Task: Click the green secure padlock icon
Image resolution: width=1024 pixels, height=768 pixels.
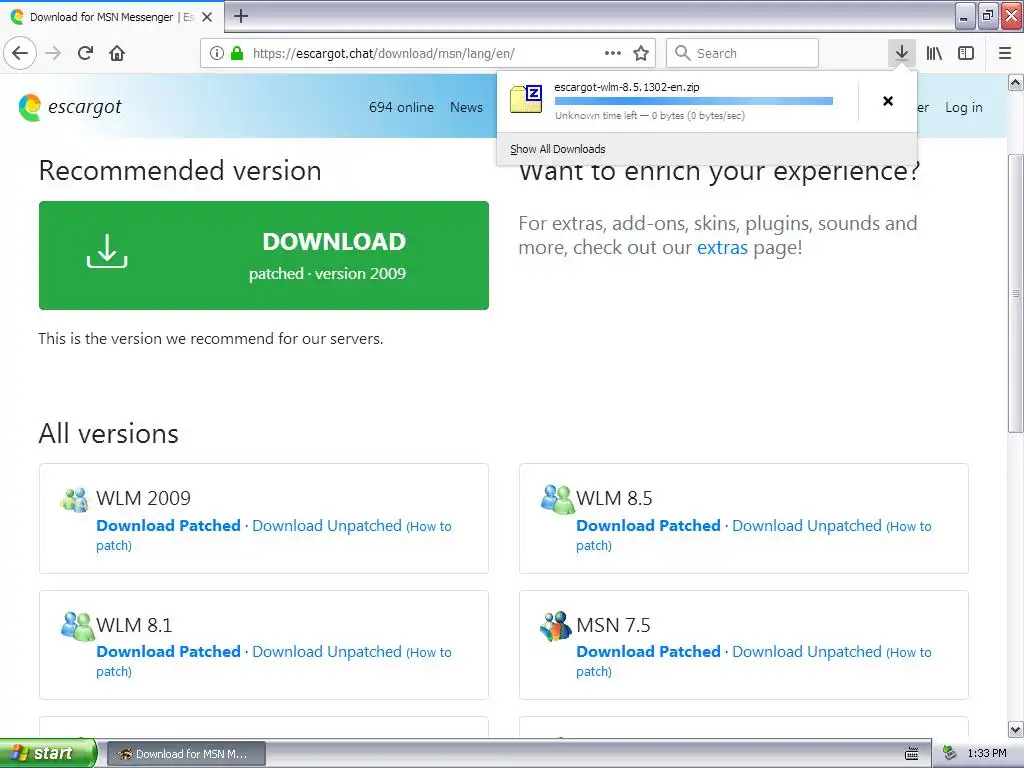Action: click(x=236, y=53)
